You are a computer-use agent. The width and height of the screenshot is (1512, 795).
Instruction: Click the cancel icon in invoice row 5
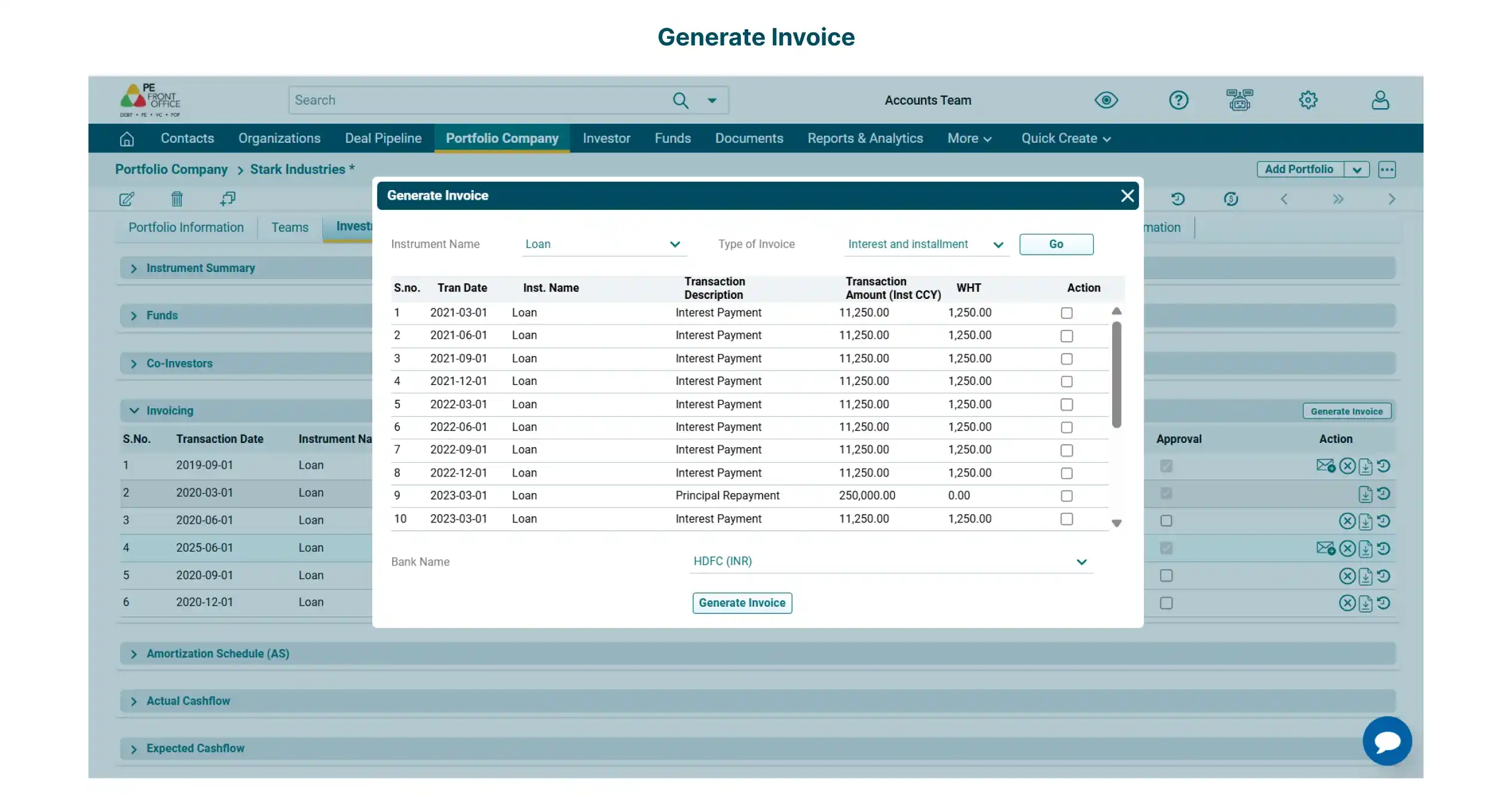[x=1347, y=576]
